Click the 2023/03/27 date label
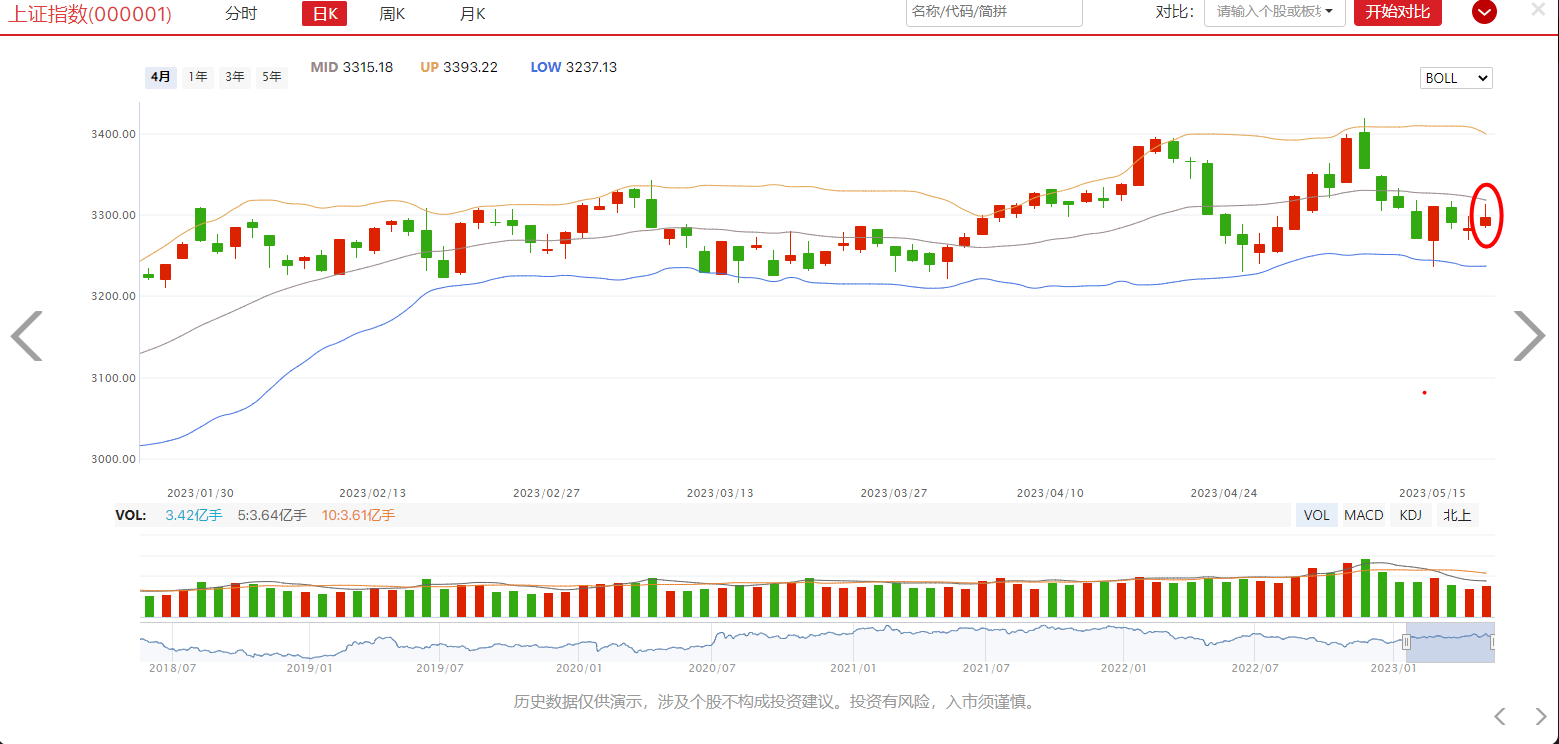Viewport: 1559px width, 744px height. [895, 493]
